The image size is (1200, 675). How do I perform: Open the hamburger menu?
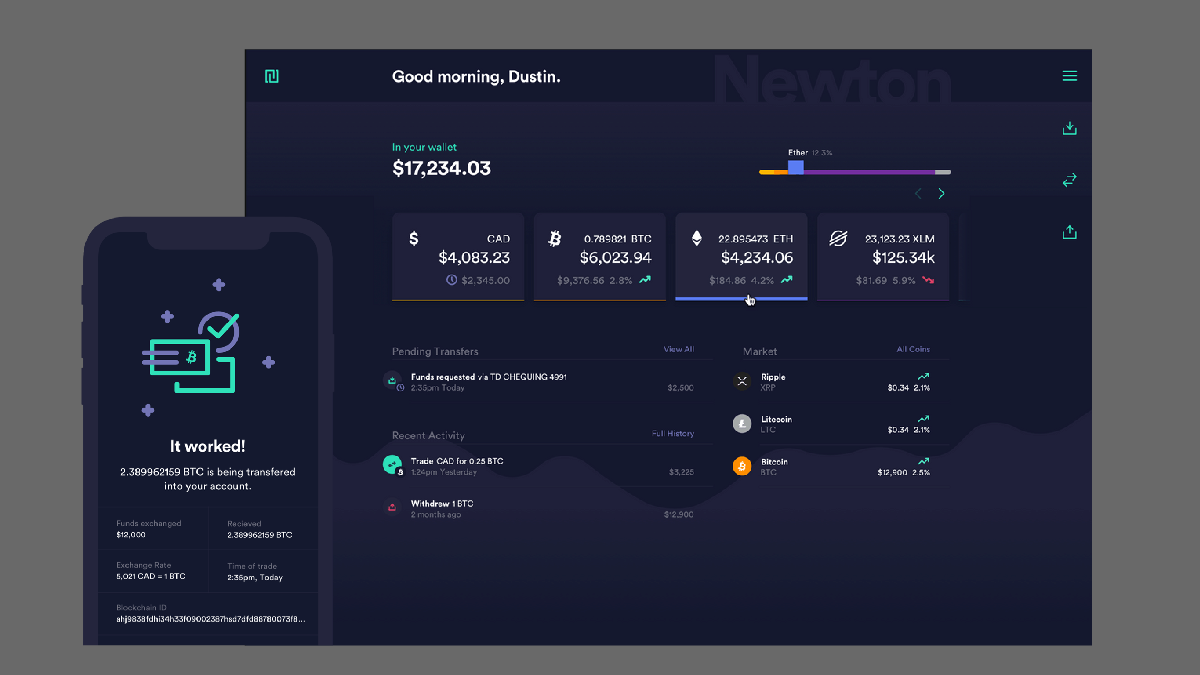(1069, 76)
